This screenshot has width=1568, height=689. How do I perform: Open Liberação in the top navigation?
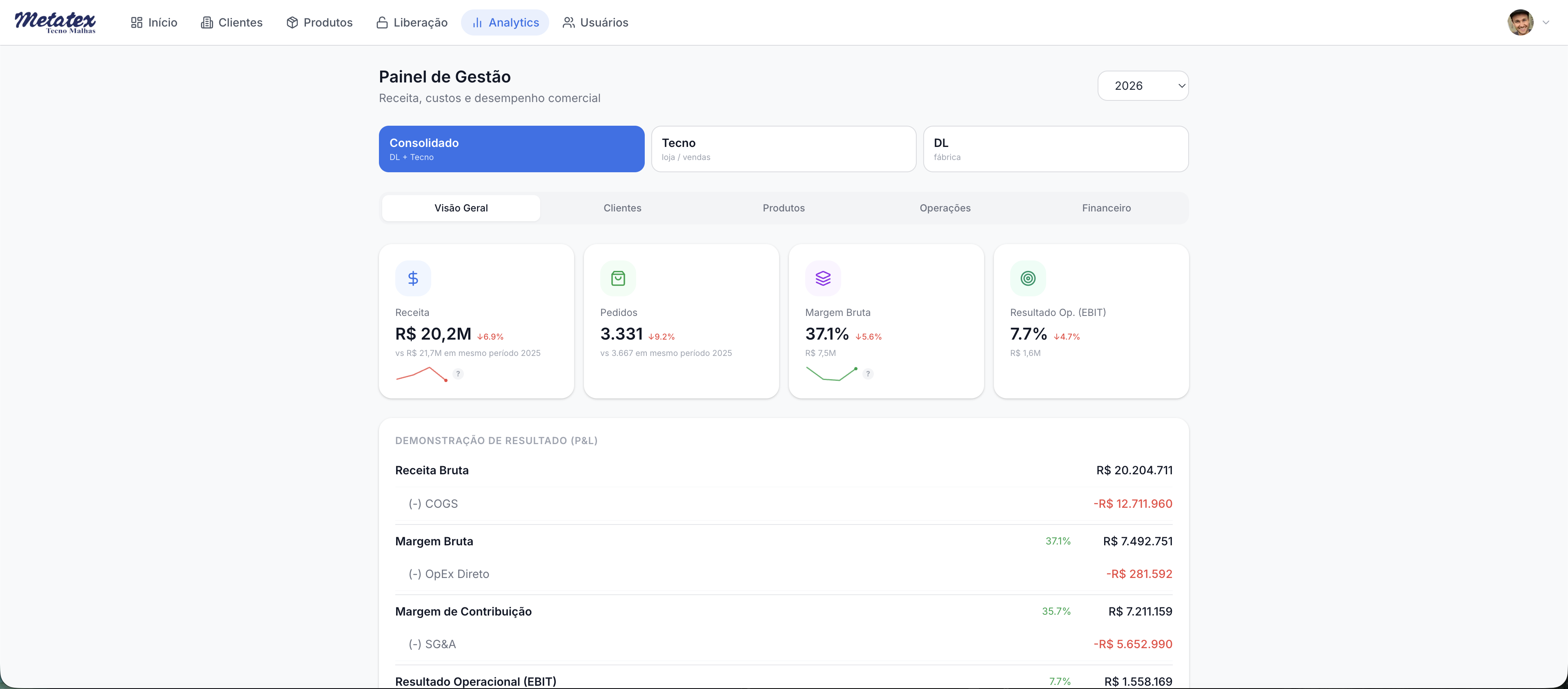[x=412, y=22]
